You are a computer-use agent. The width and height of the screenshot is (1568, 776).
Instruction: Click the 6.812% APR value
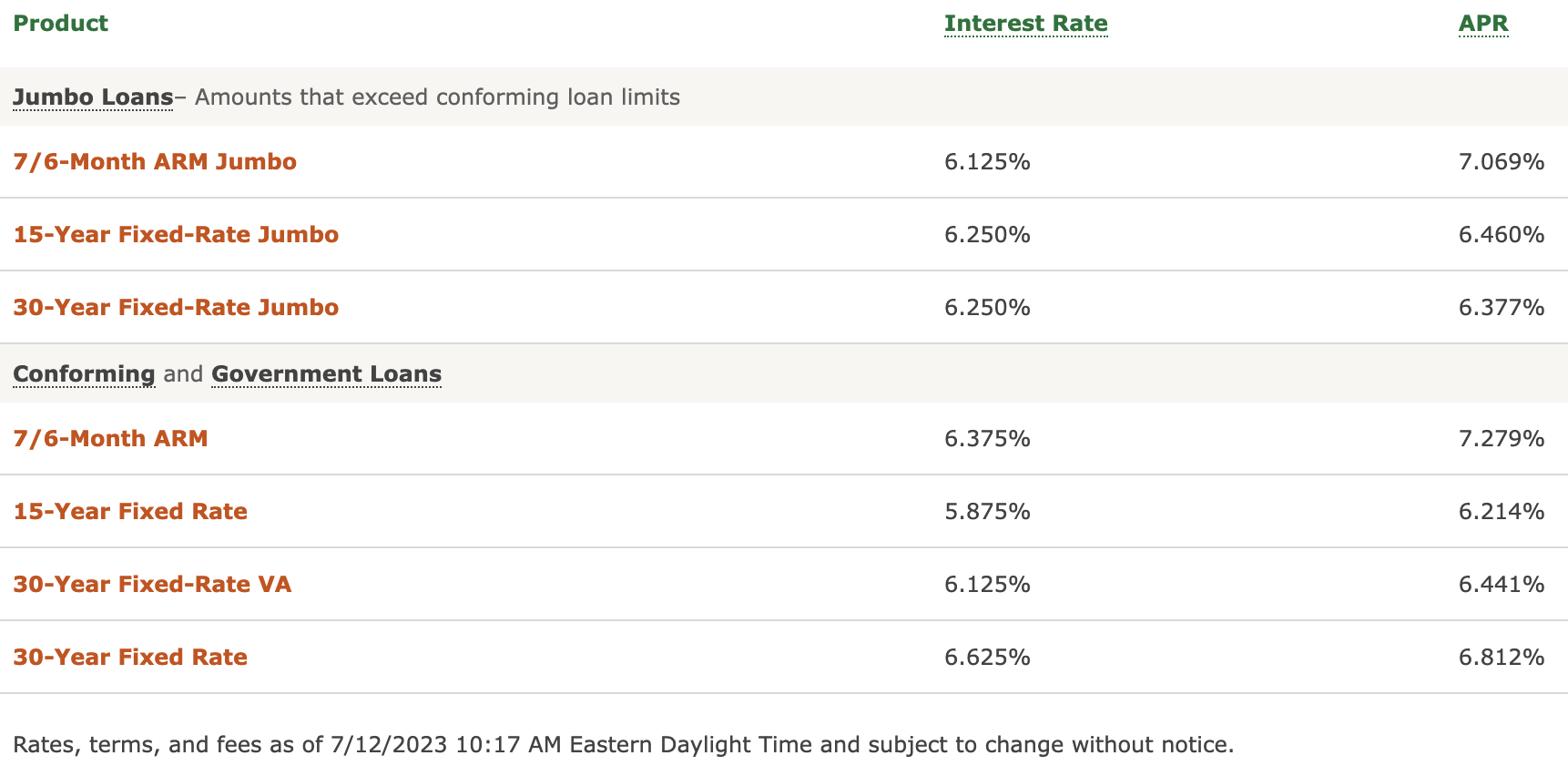point(1502,658)
